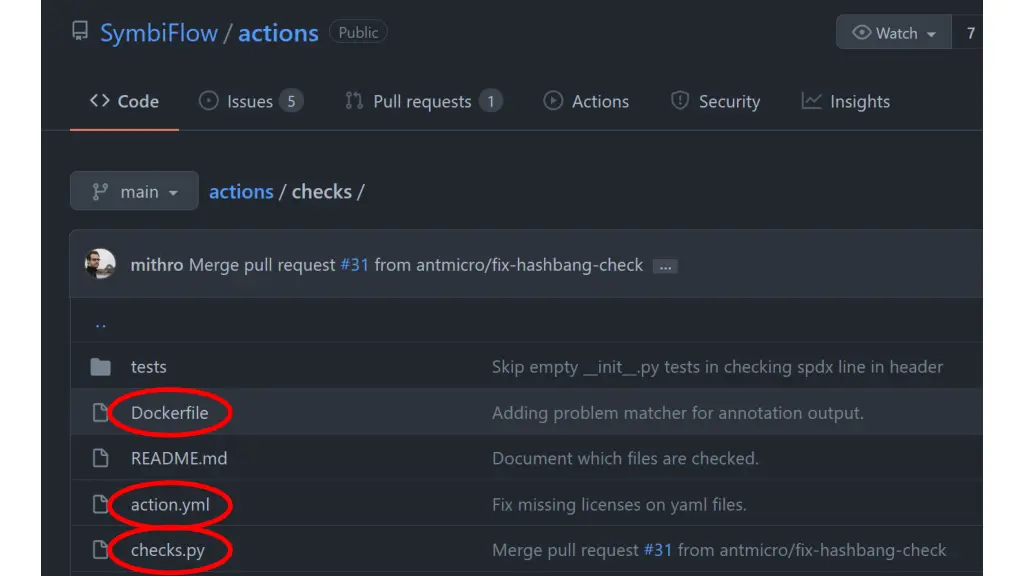1024x576 pixels.
Task: Click the eye icon on Watch button
Action: pyautogui.click(x=861, y=32)
